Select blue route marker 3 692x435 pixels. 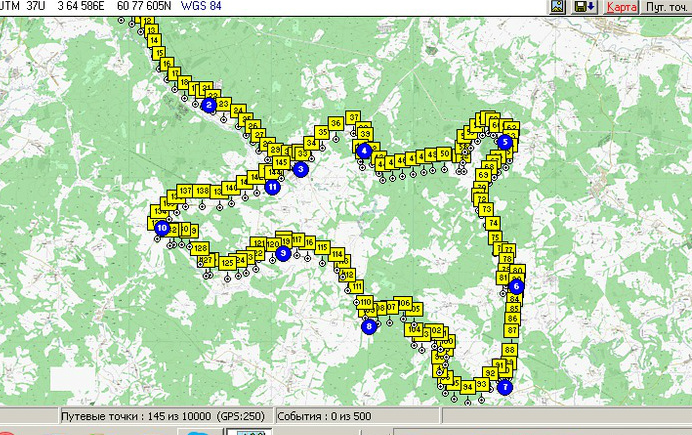[301, 169]
